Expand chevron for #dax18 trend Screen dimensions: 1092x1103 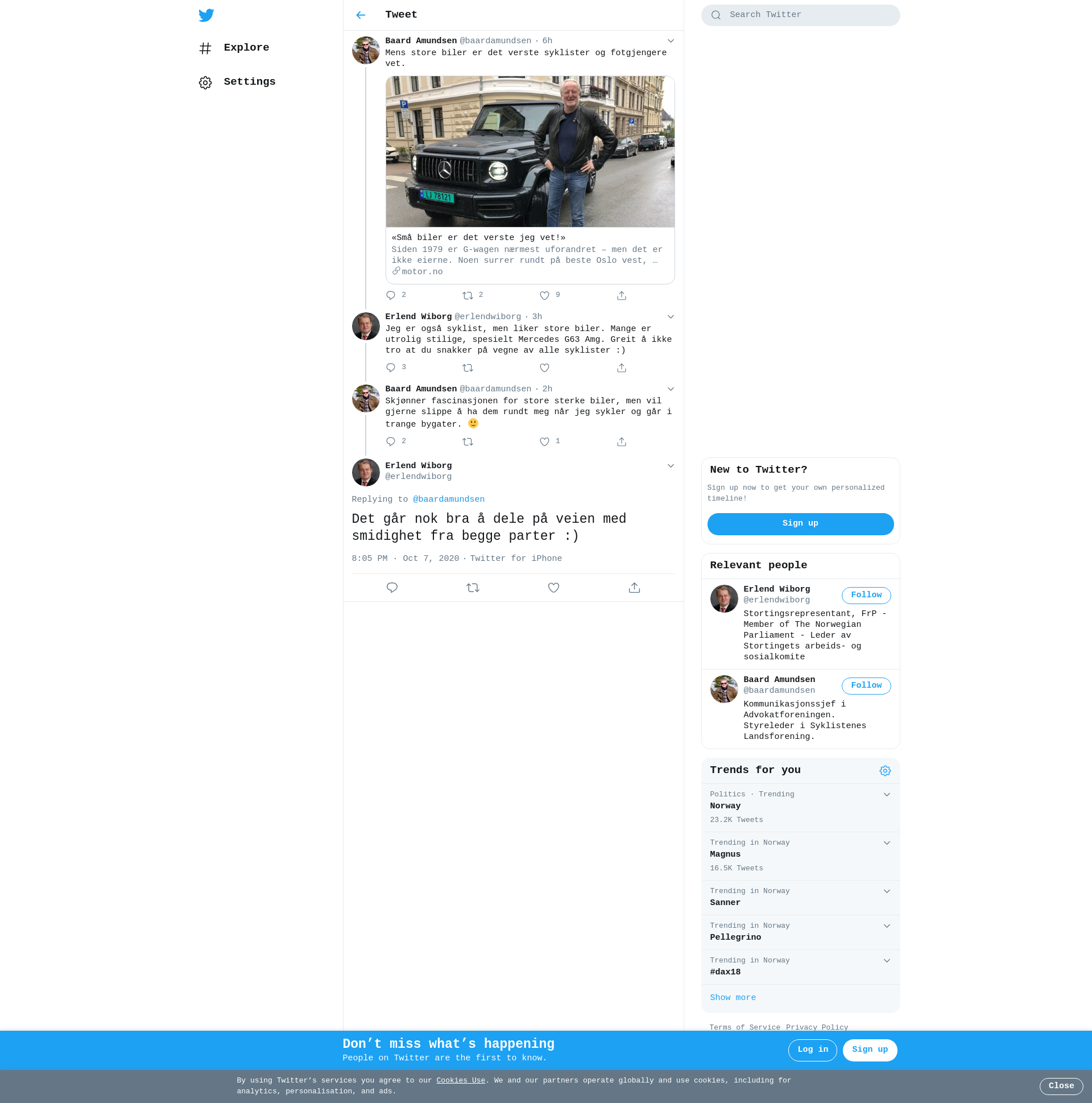tap(887, 961)
